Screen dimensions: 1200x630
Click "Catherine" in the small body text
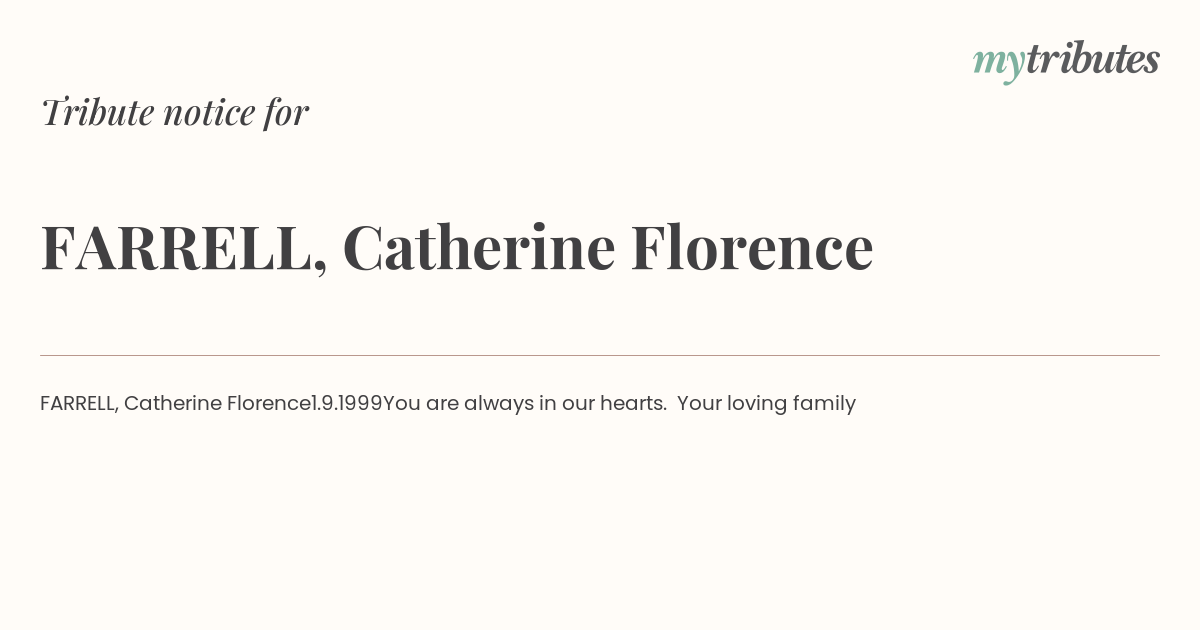pos(173,403)
